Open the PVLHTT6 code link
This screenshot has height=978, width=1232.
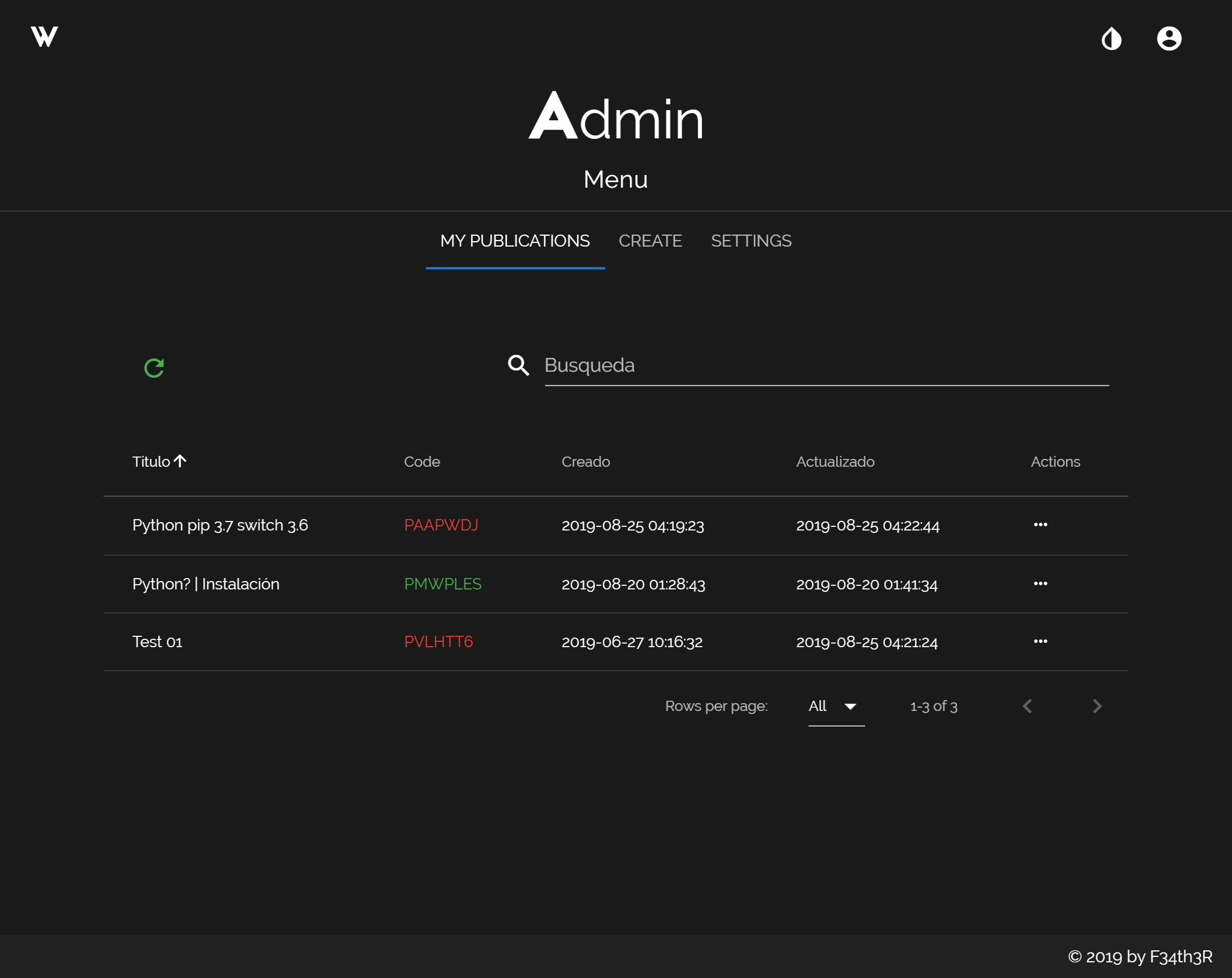439,642
